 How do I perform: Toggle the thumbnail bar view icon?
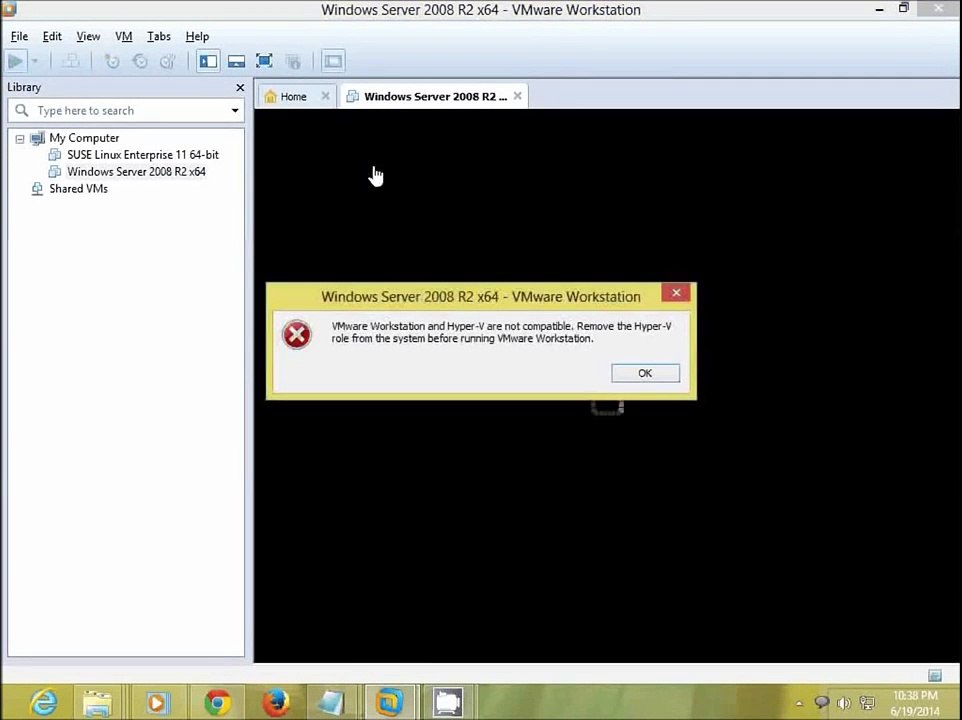(236, 61)
